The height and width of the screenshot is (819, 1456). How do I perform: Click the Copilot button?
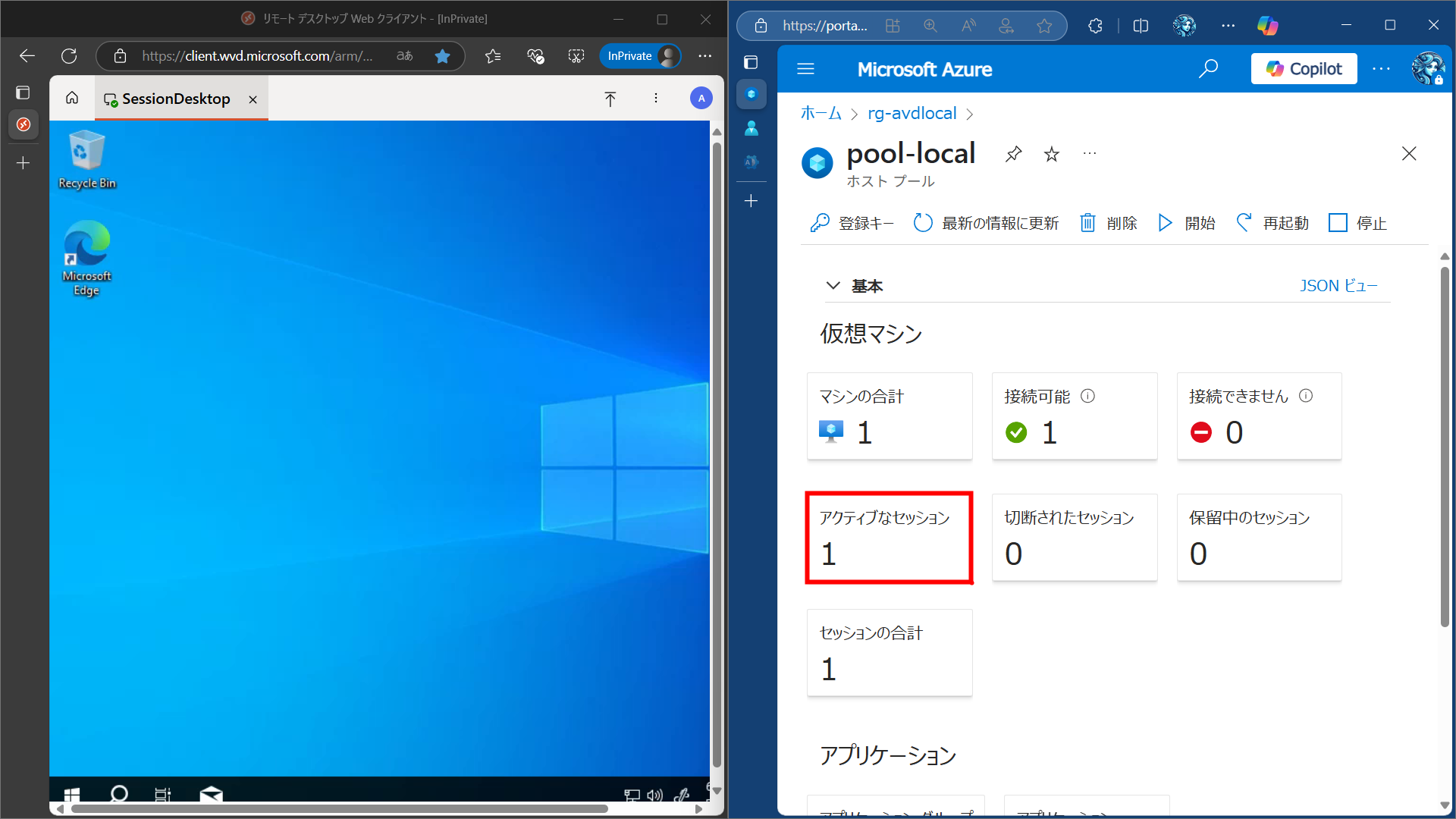tap(1304, 69)
